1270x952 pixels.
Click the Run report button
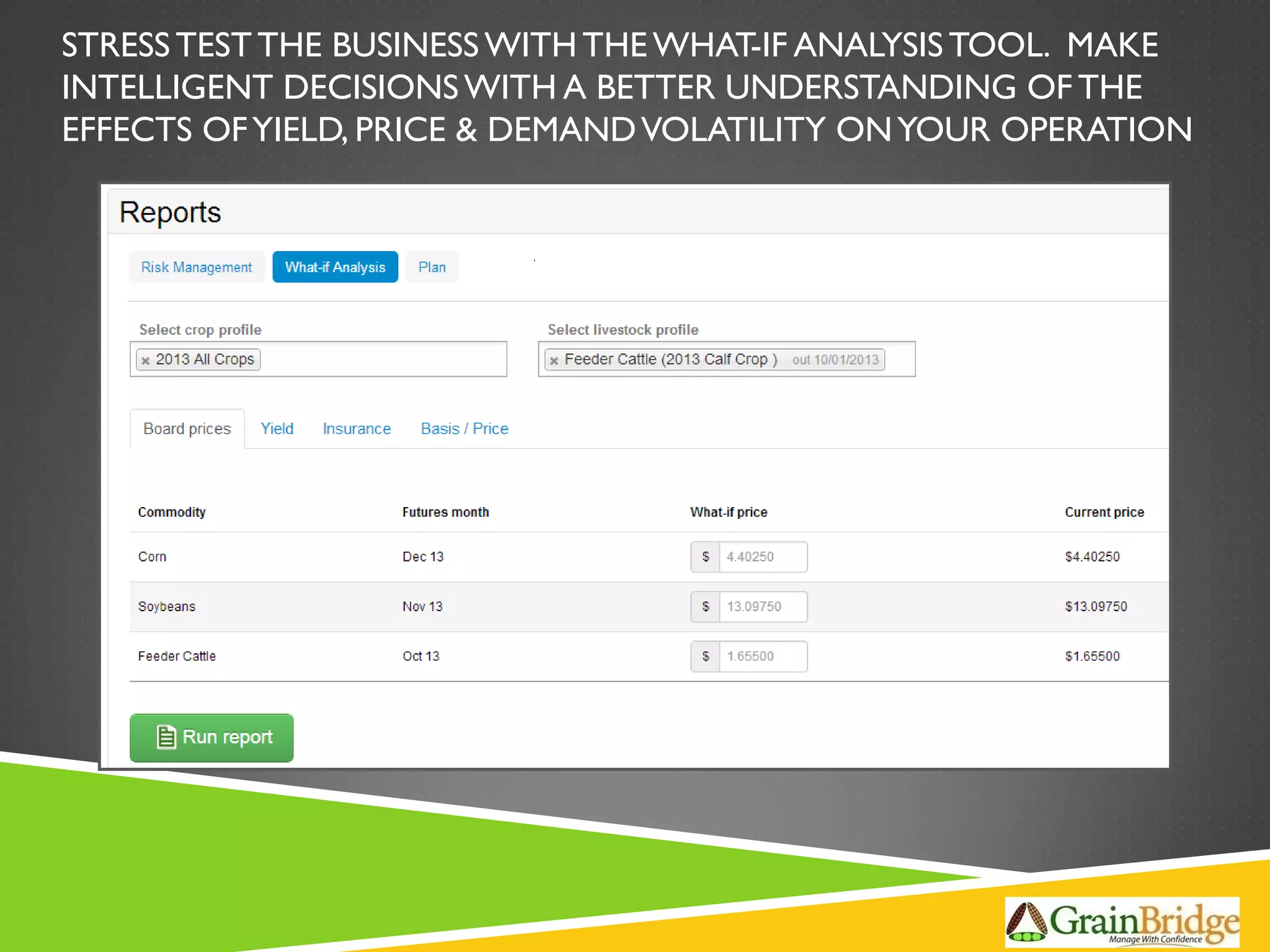tap(211, 738)
